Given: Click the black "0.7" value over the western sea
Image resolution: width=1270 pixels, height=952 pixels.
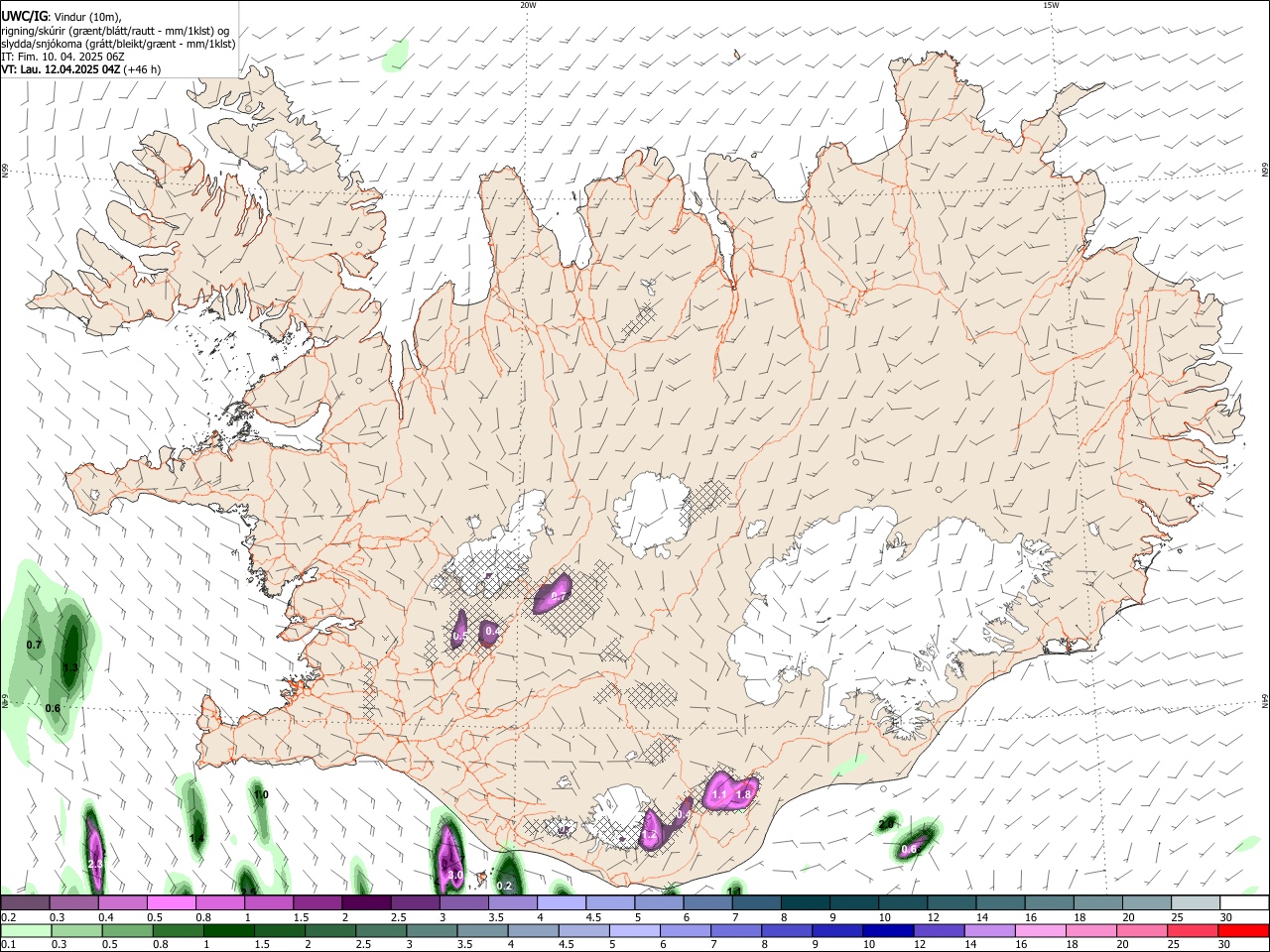Looking at the screenshot, I should [x=34, y=645].
